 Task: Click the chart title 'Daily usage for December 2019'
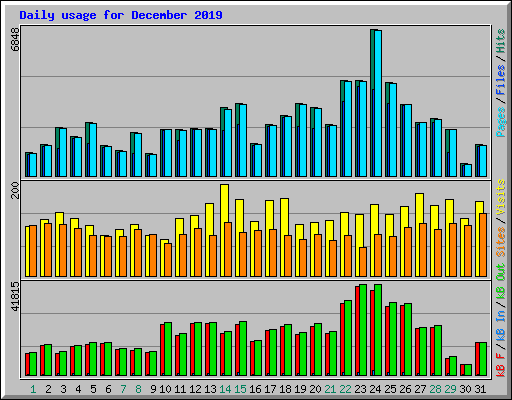(x=121, y=15)
